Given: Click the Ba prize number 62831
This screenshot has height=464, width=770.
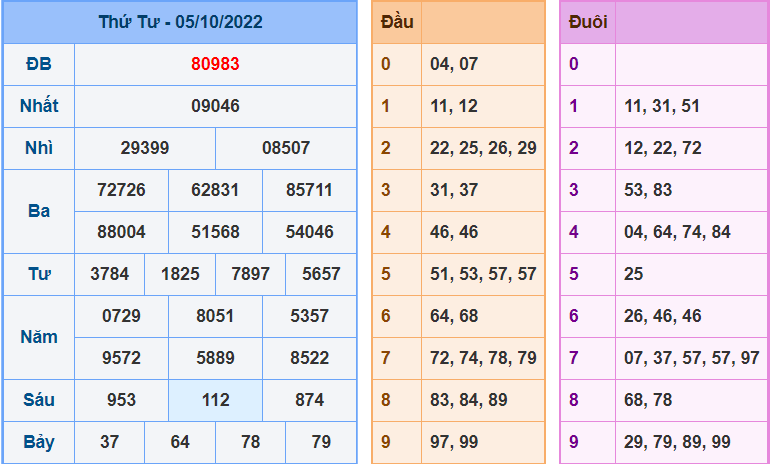Looking at the screenshot, I should [215, 190].
